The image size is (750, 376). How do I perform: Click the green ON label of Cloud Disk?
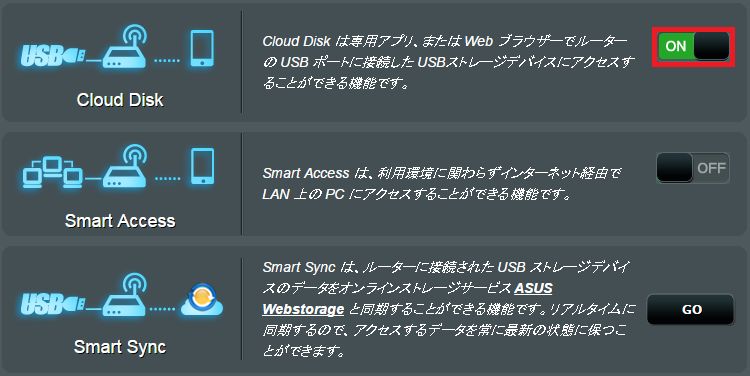676,46
